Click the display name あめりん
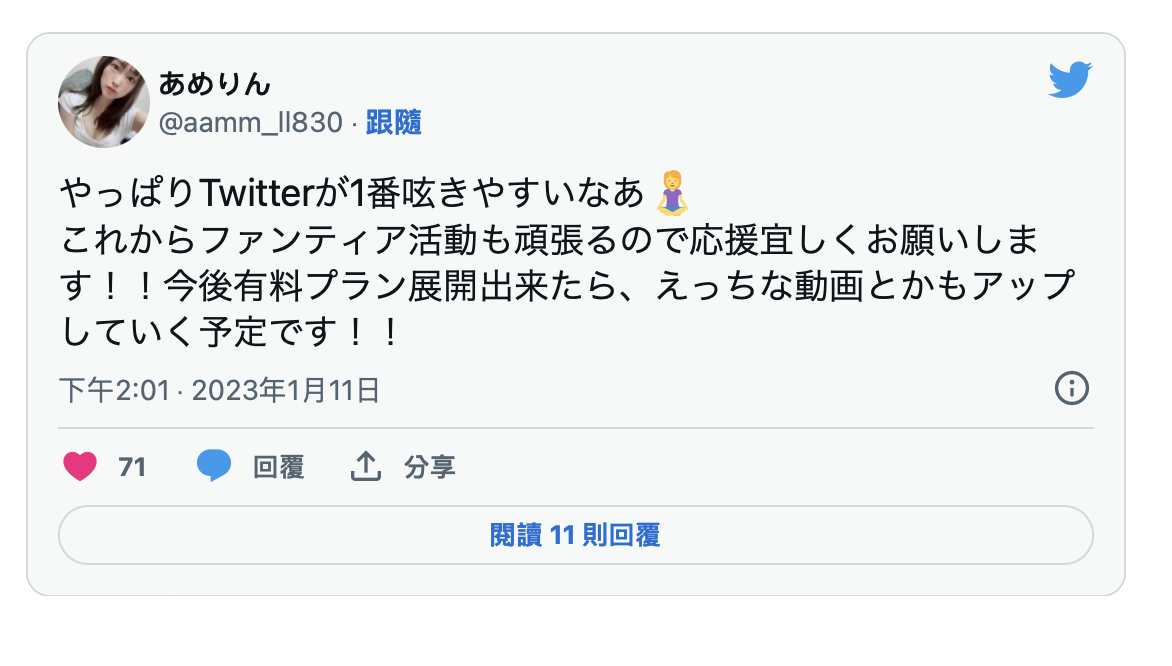This screenshot has width=1172, height=666. point(215,83)
